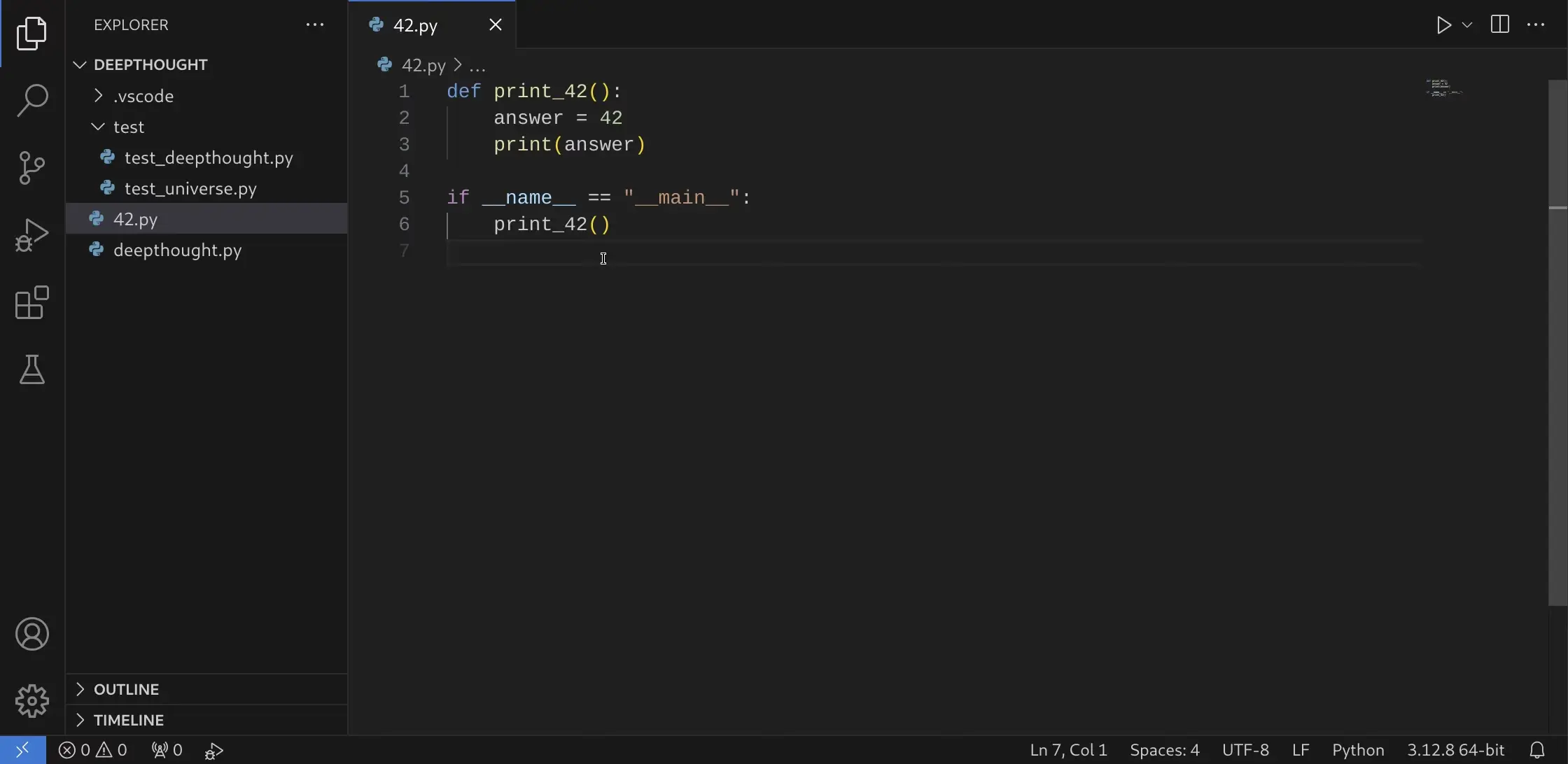The height and width of the screenshot is (764, 1568).
Task: Open Explorer more actions menu
Action: pyautogui.click(x=314, y=24)
